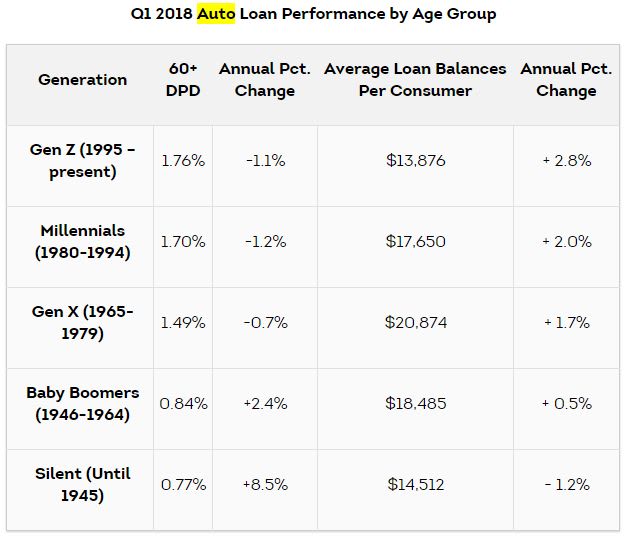Select the $14,512 loan balance cell
Image resolution: width=624 pixels, height=537 pixels.
[415, 484]
